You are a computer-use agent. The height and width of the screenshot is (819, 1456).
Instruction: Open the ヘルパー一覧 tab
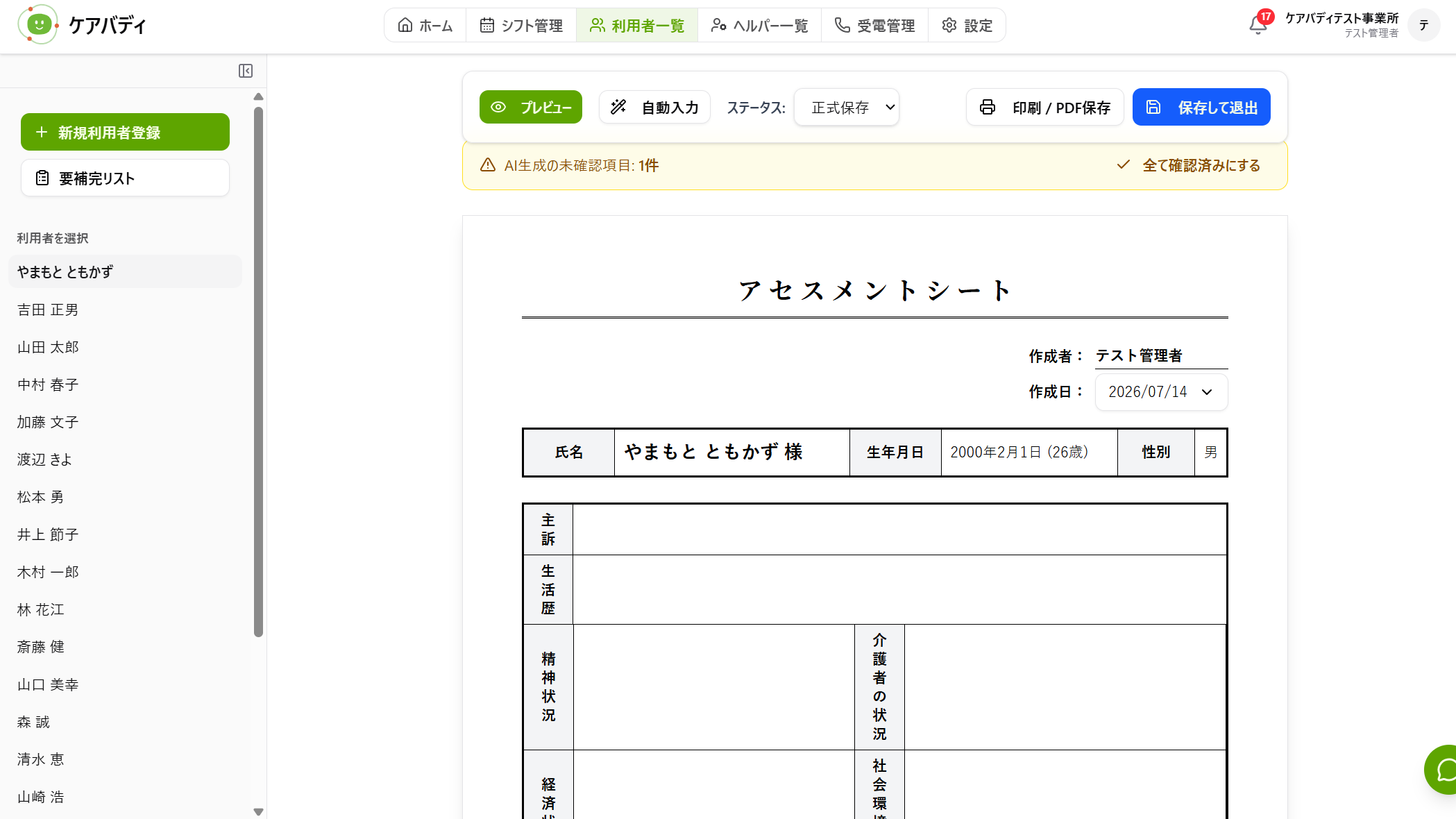pyautogui.click(x=759, y=26)
